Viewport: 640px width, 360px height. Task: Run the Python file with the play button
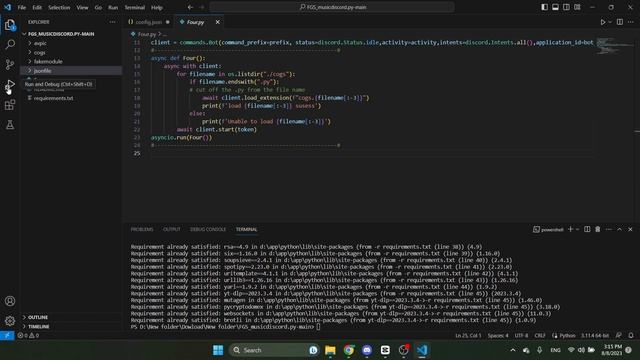click(x=602, y=22)
